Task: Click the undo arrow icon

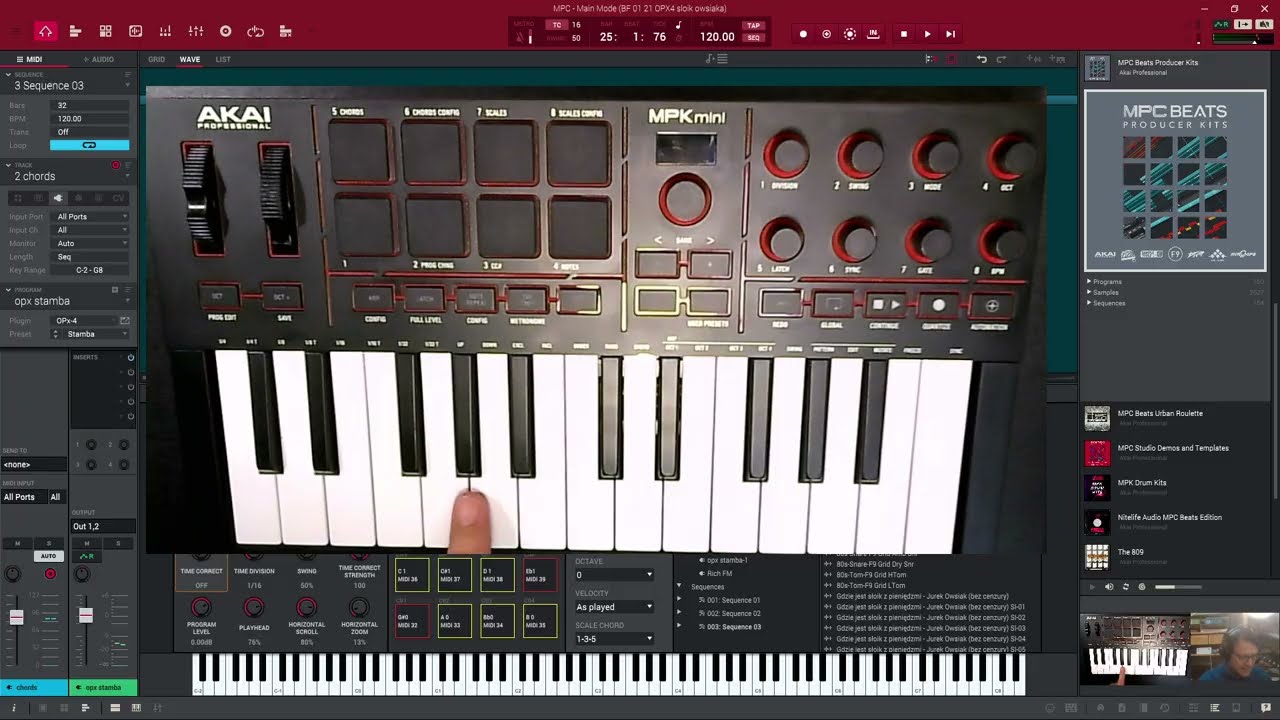Action: point(981,59)
